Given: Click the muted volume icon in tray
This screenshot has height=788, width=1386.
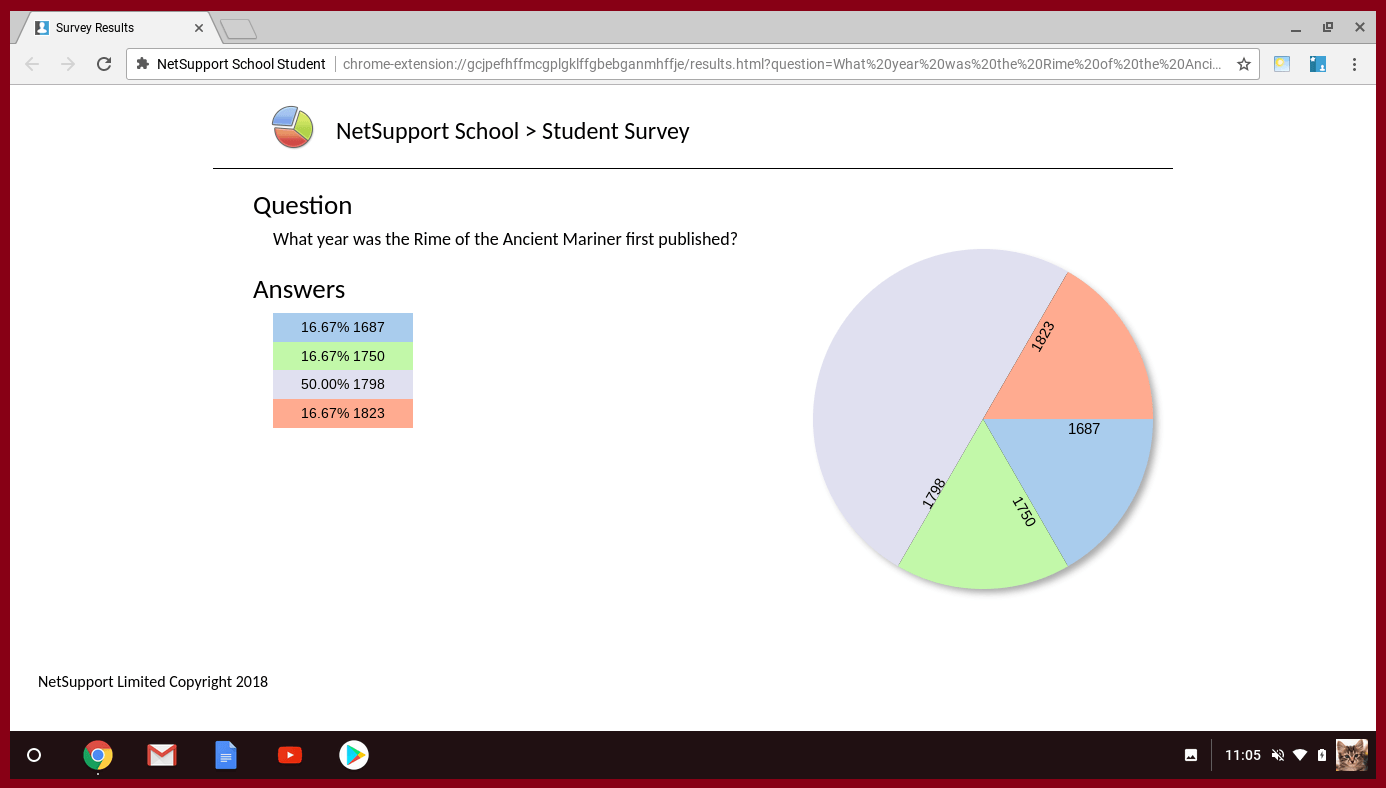Looking at the screenshot, I should tap(1277, 755).
